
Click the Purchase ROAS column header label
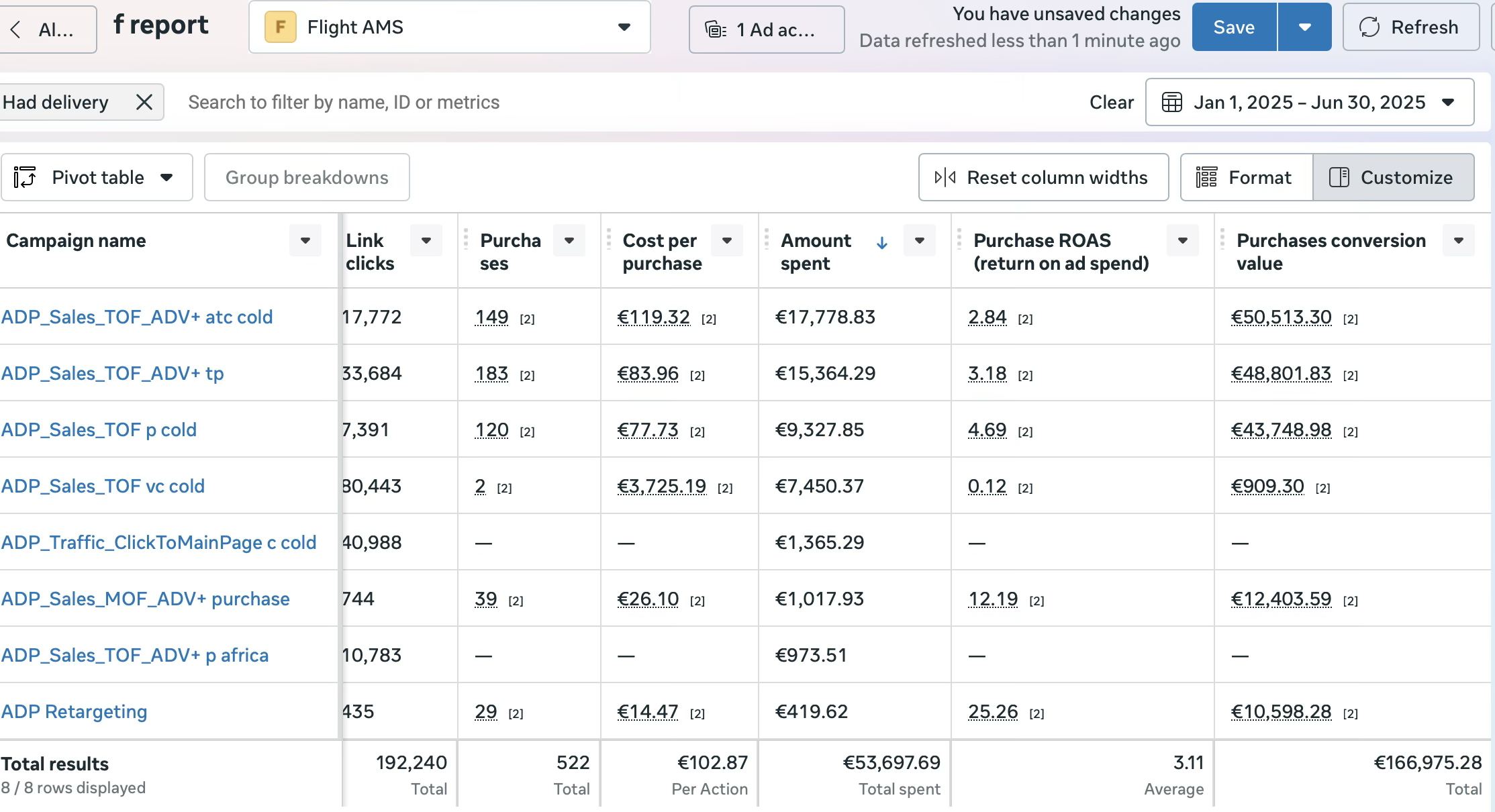[x=1061, y=252]
